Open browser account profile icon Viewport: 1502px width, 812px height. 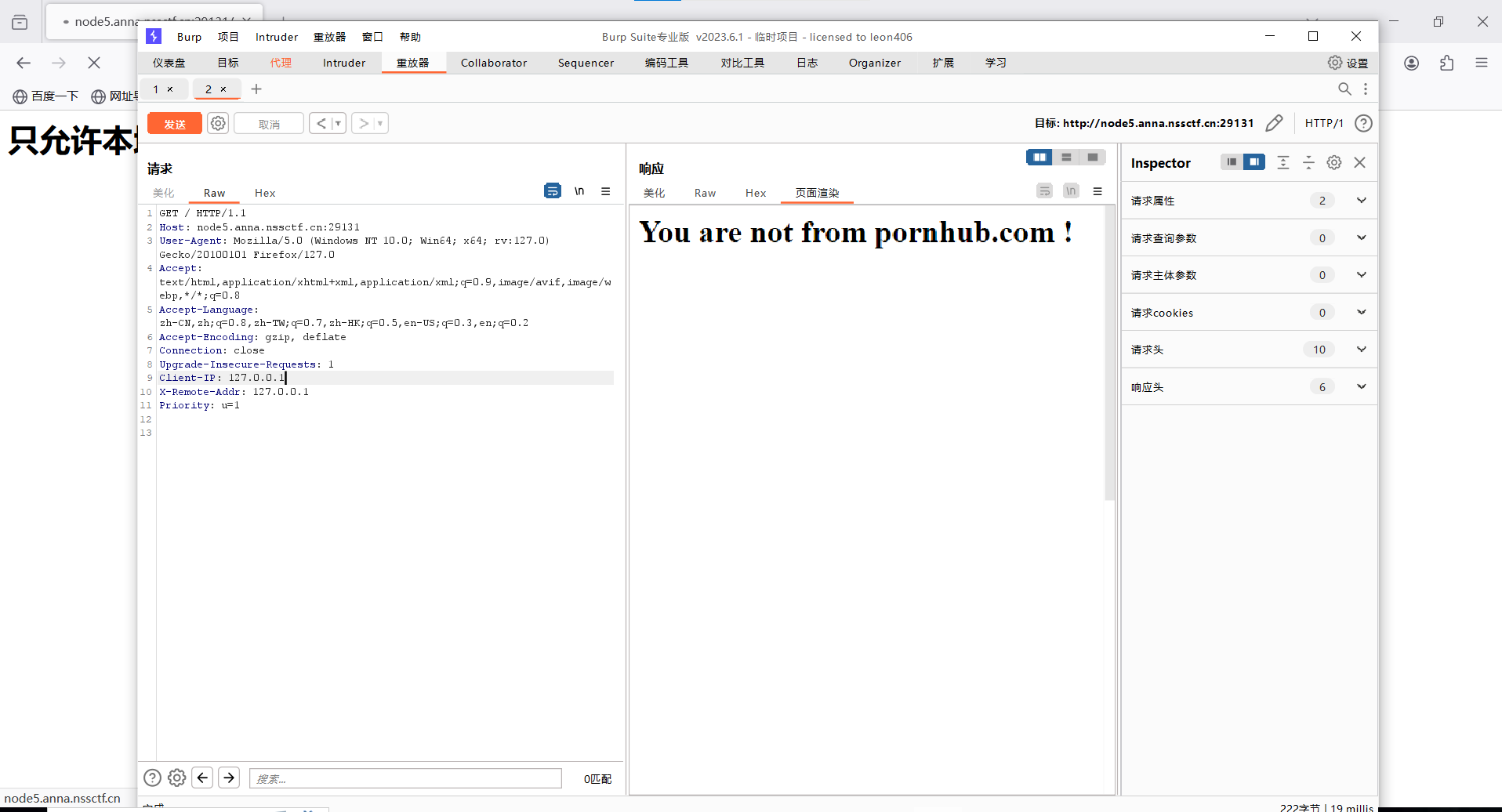1411,63
